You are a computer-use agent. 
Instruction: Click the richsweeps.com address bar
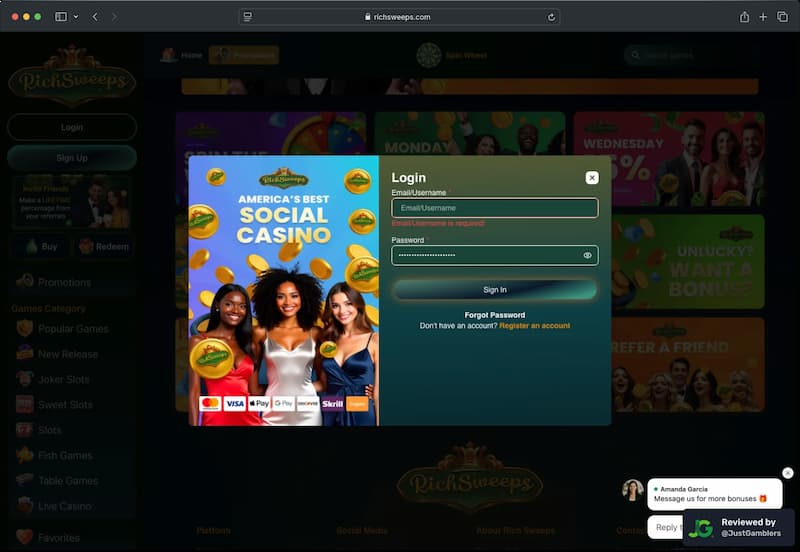(399, 17)
